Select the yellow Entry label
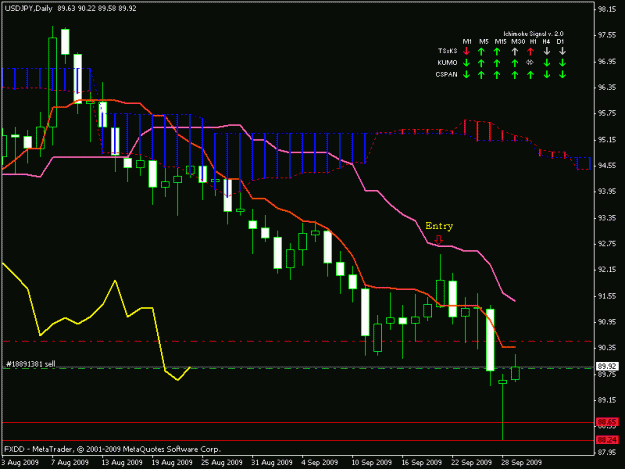Viewport: 625px width, 469px height. point(439,226)
